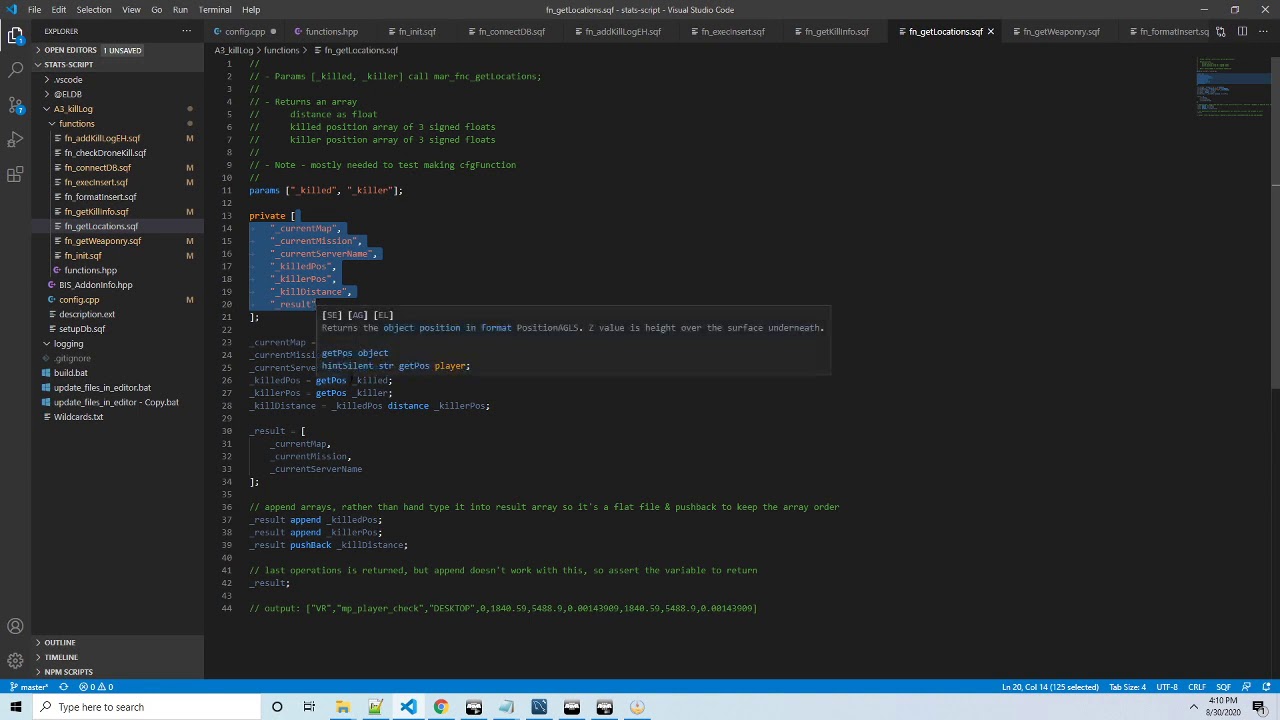The height and width of the screenshot is (720, 1280).
Task: Open the notifications bell in status bar
Action: click(1265, 687)
